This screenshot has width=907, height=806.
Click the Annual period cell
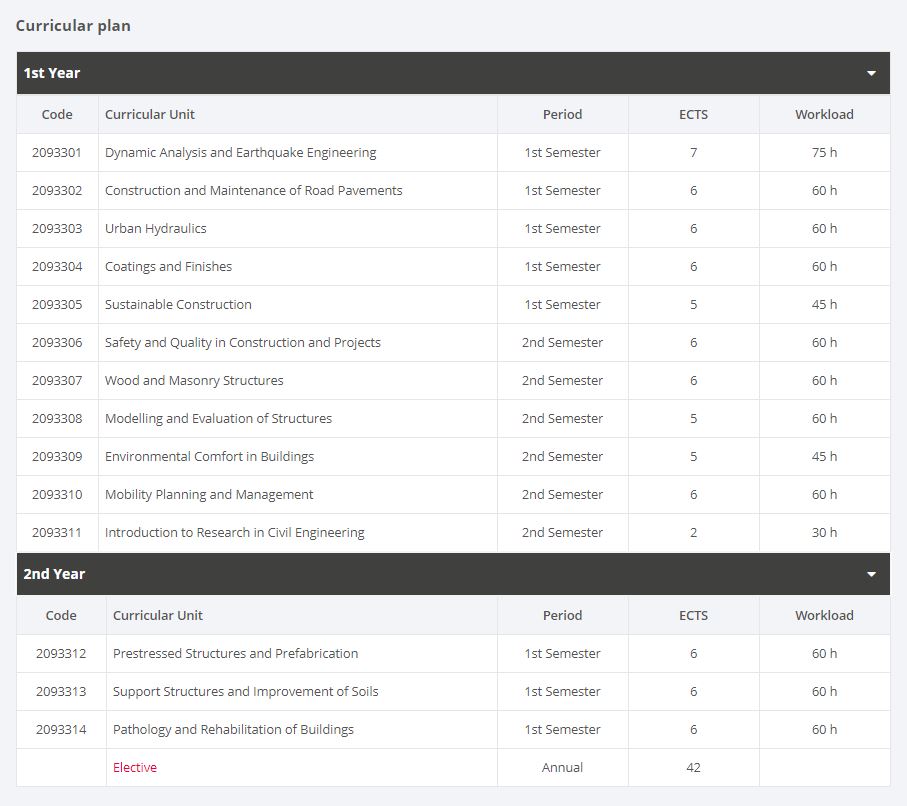562,767
